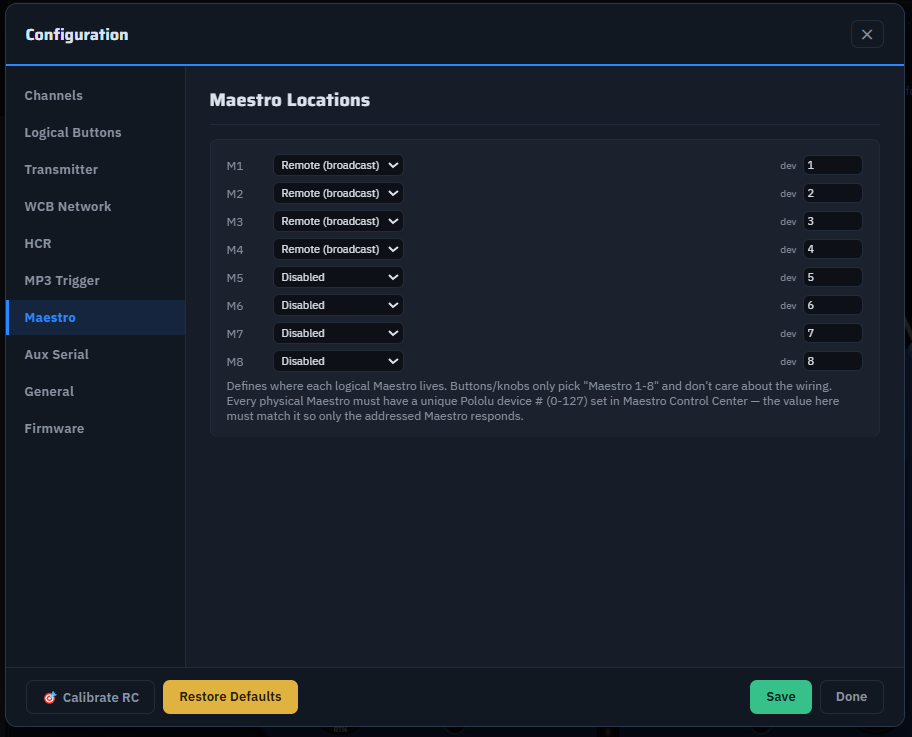
Task: Click the M1 dev number field
Action: [832, 165]
